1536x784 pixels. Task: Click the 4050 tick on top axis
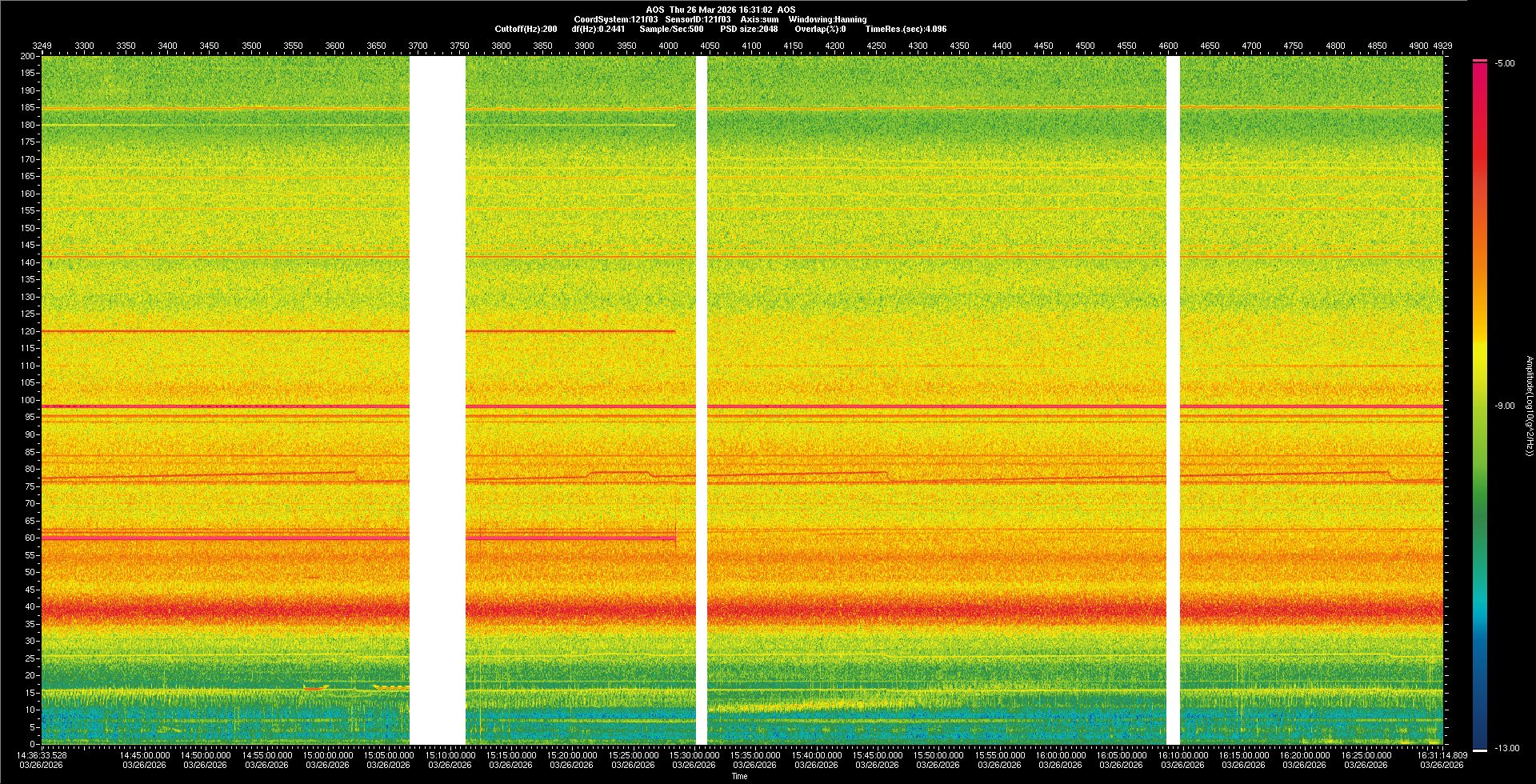click(710, 46)
